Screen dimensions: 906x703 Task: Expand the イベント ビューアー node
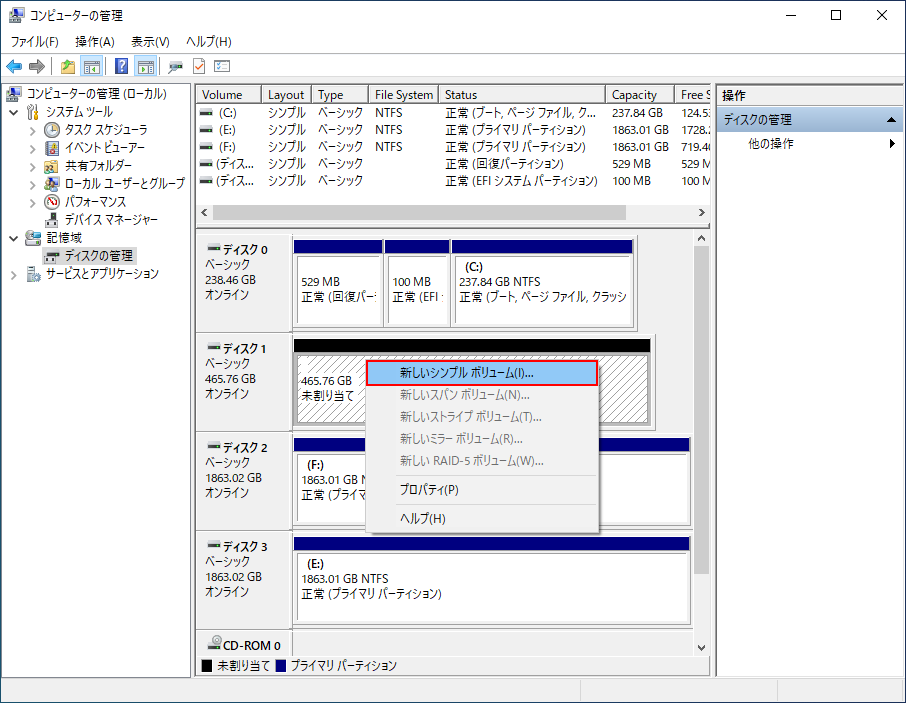click(32, 148)
